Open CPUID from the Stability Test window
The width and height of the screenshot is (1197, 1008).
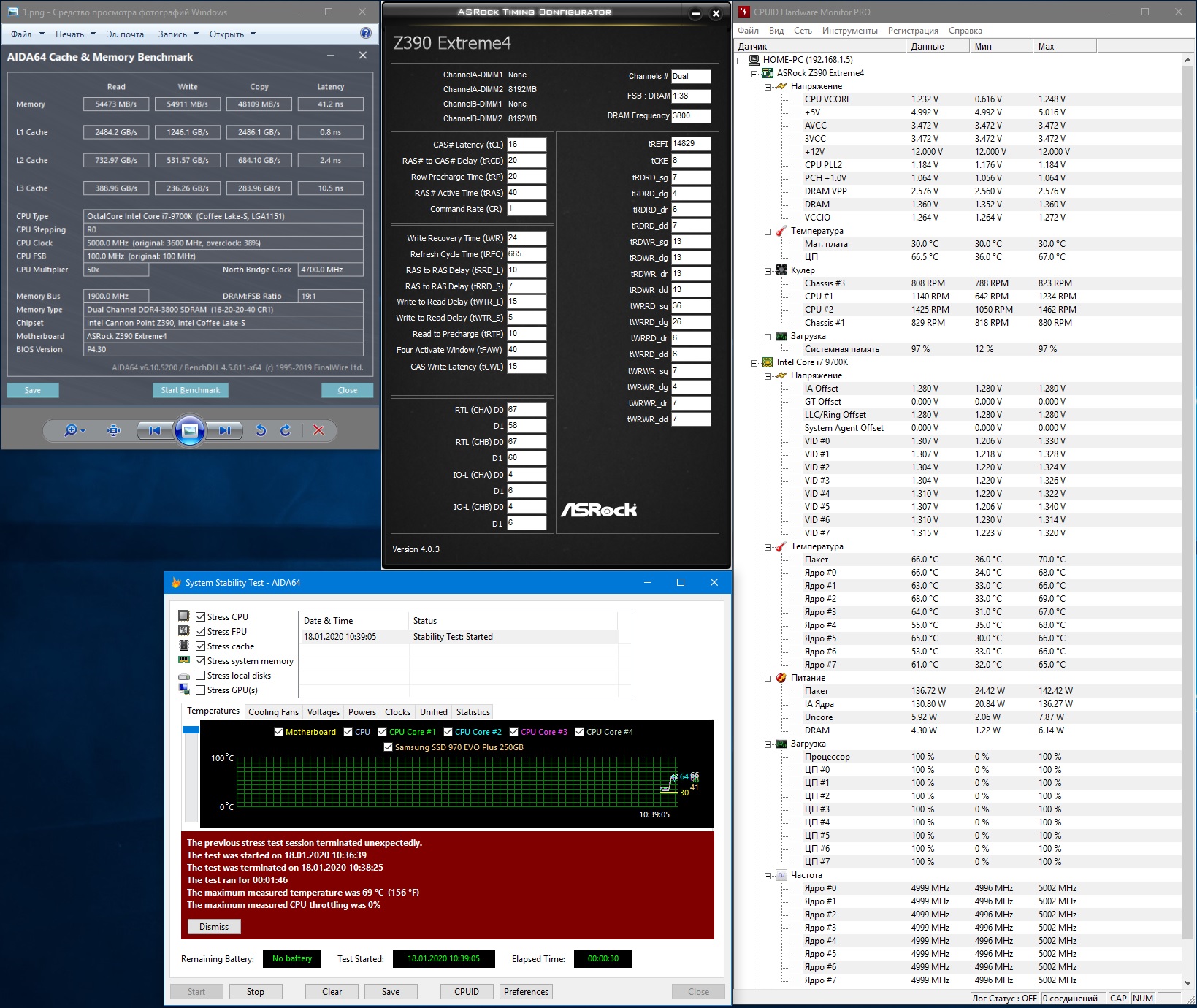point(467,991)
